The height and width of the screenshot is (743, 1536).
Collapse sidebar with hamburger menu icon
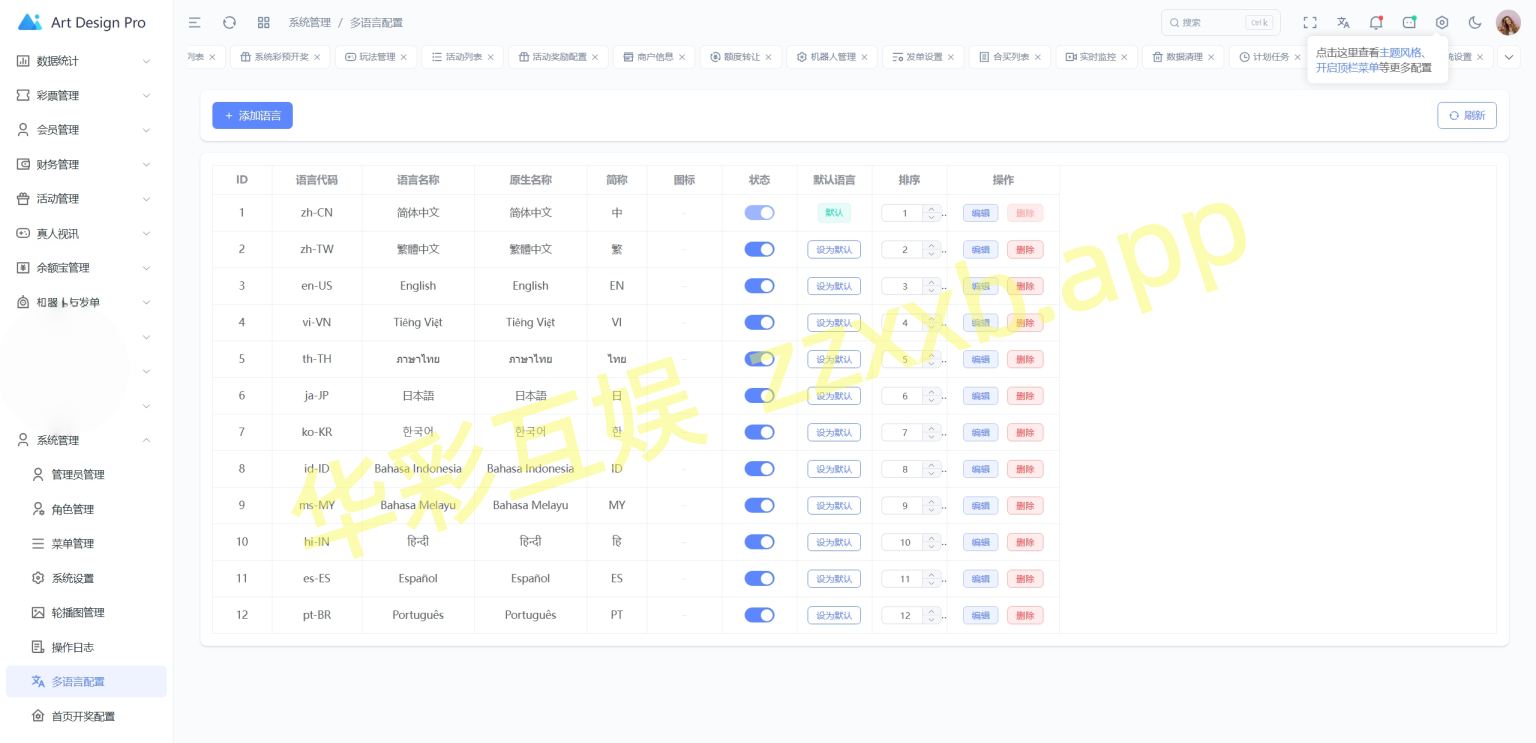195,23
